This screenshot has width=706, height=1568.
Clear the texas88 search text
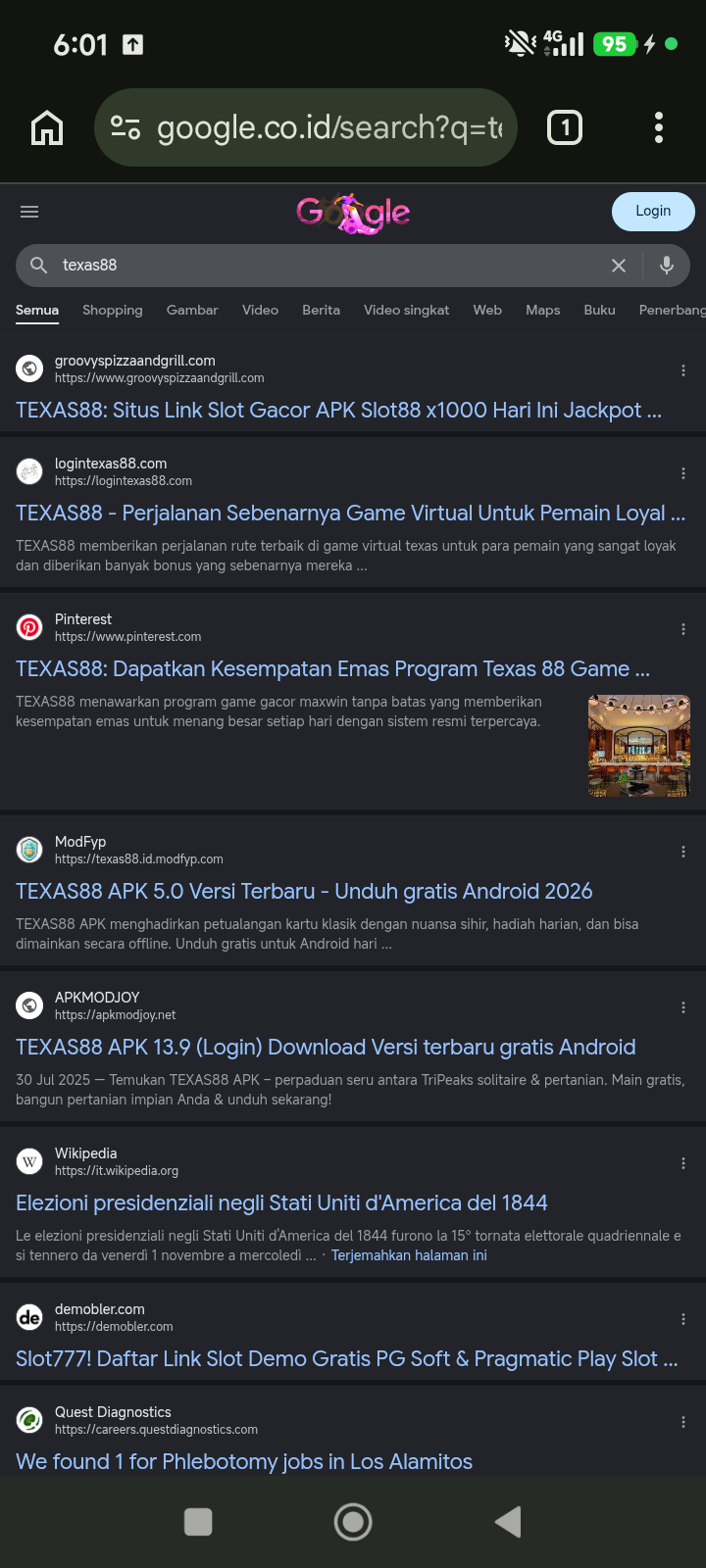coord(619,266)
